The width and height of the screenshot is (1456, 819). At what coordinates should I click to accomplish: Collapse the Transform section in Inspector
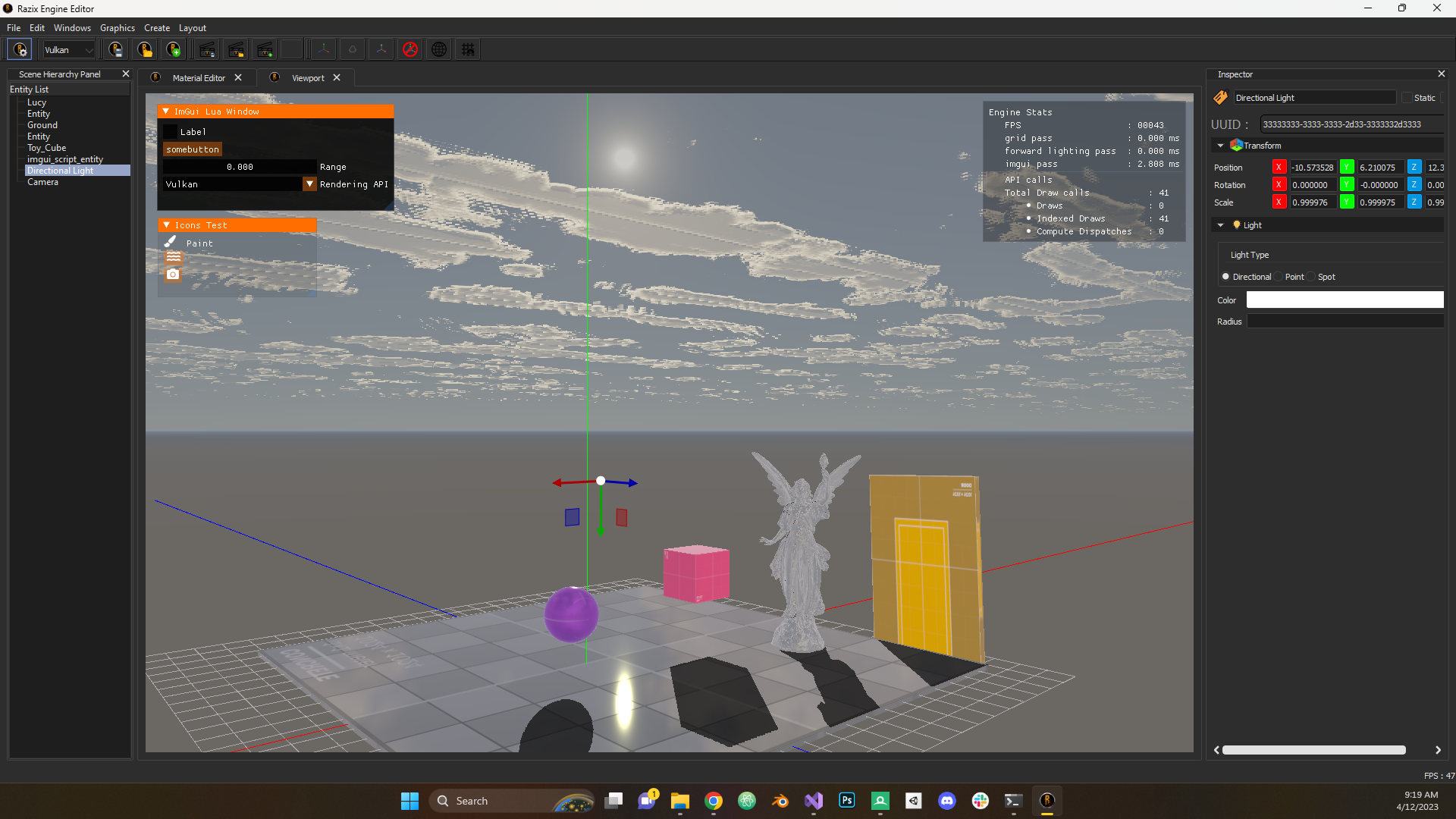pos(1220,146)
